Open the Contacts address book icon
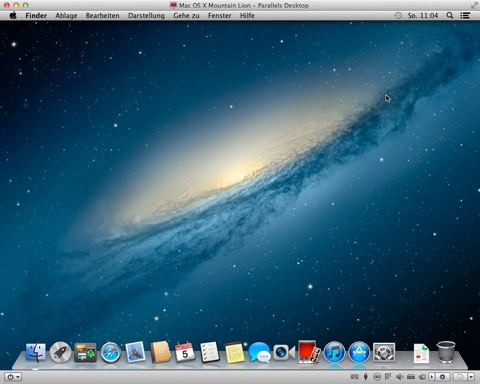Image resolution: width=480 pixels, height=384 pixels. pos(160,352)
